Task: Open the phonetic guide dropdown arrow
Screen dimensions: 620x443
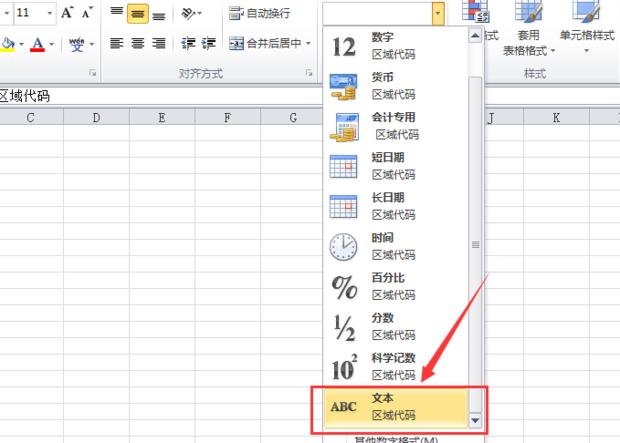Action: coord(92,44)
